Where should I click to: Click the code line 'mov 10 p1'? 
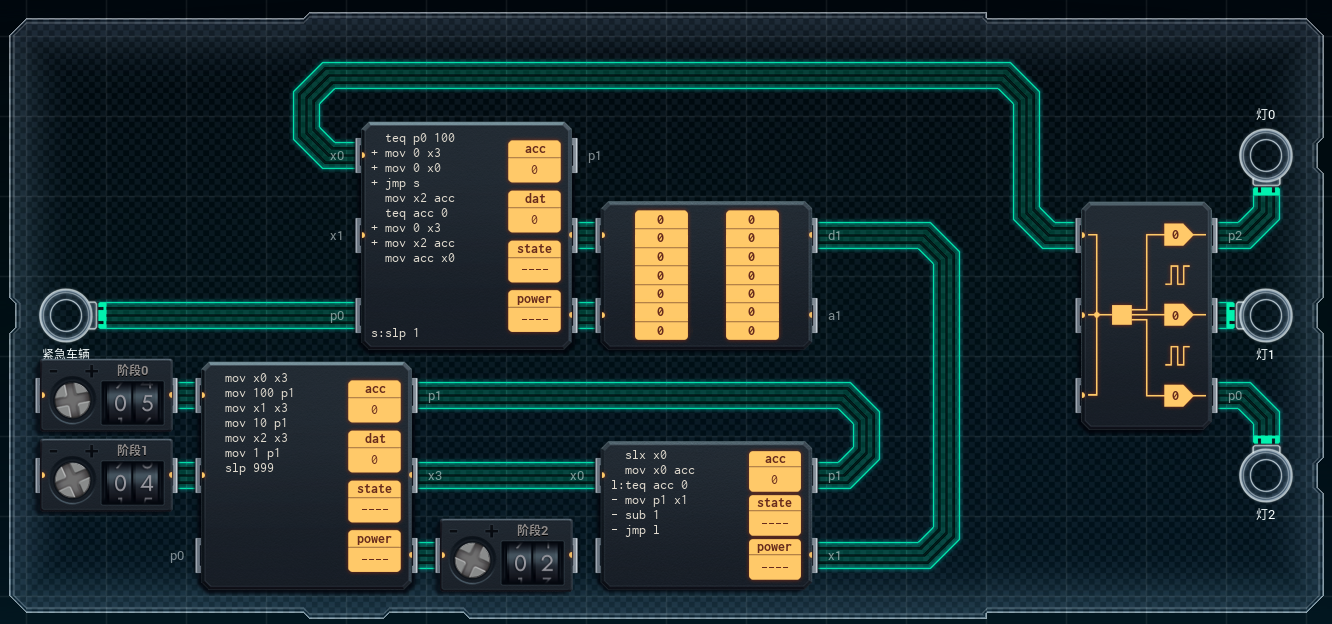[256, 423]
